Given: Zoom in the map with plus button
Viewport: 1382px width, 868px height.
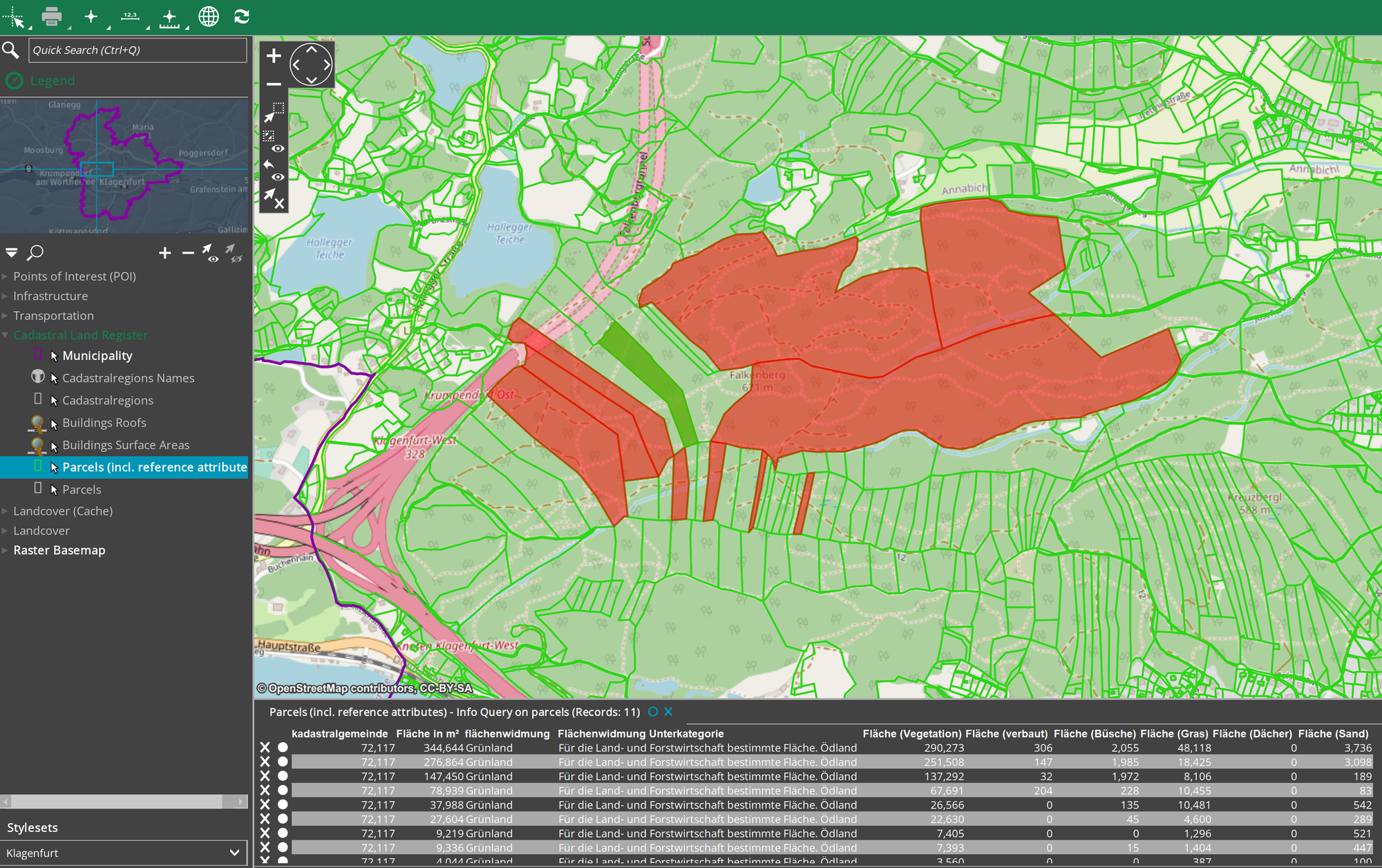Looking at the screenshot, I should [x=274, y=55].
